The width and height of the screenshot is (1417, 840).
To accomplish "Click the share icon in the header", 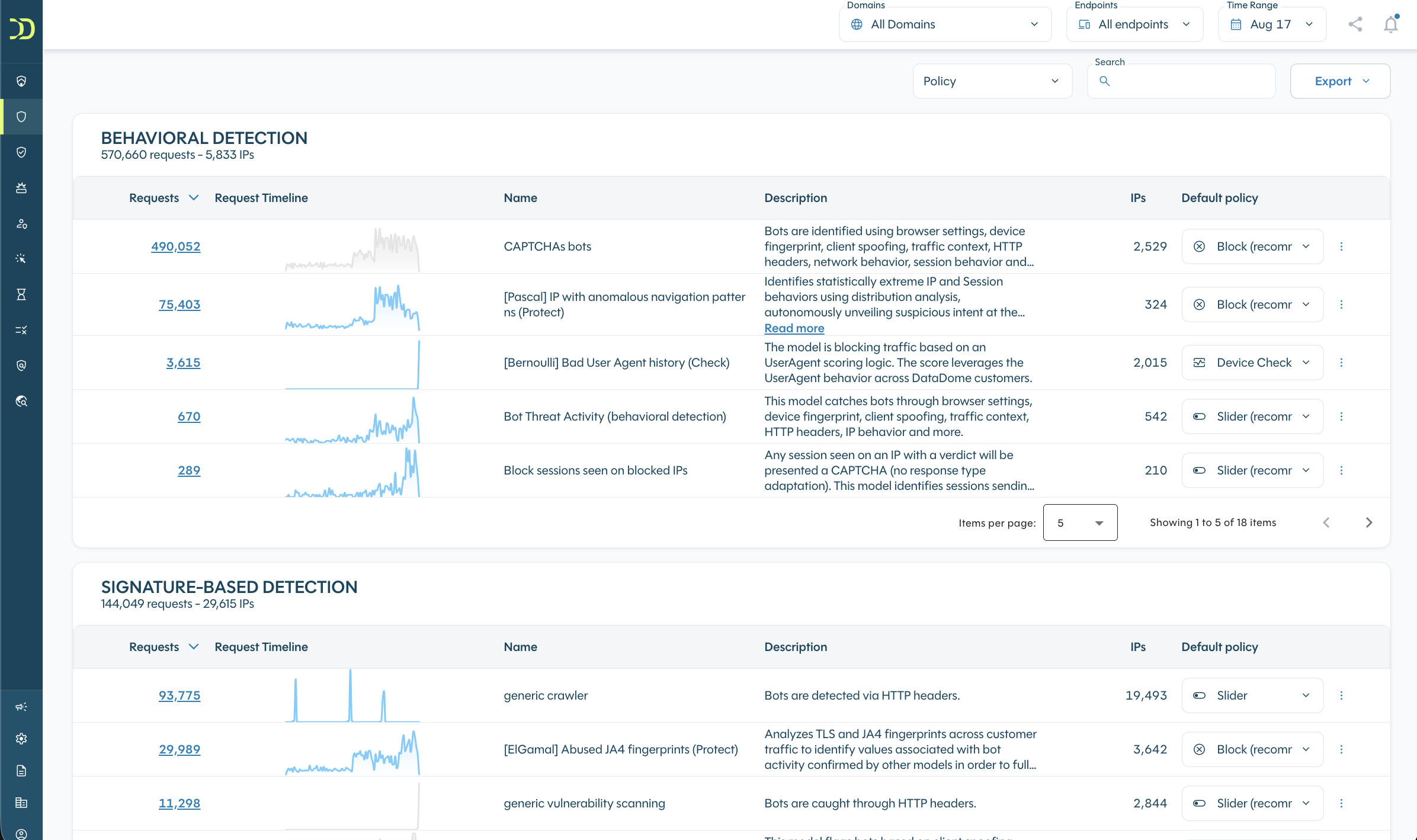I will pos(1355,24).
